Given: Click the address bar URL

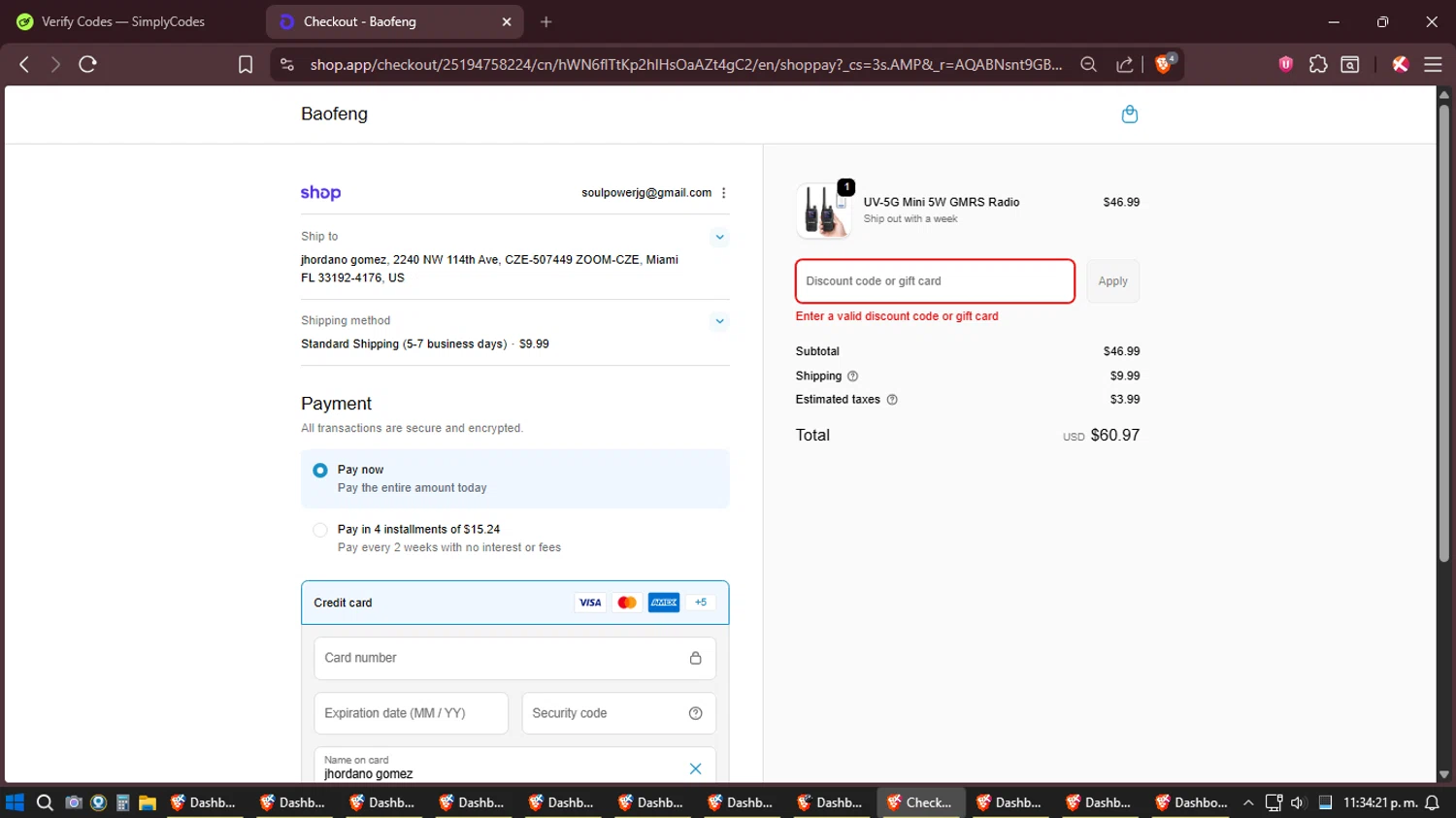Looking at the screenshot, I should tap(685, 64).
